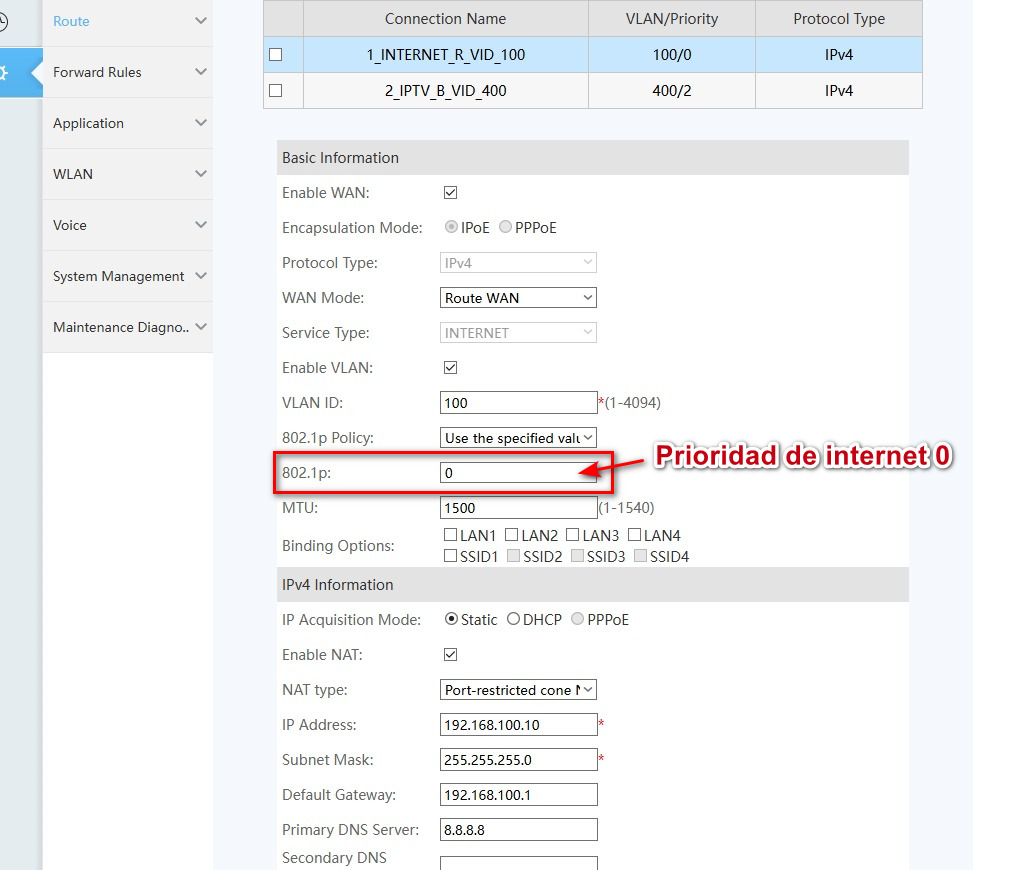Open System Management menu
Screen dimensions: 1027x870
(x=119, y=276)
